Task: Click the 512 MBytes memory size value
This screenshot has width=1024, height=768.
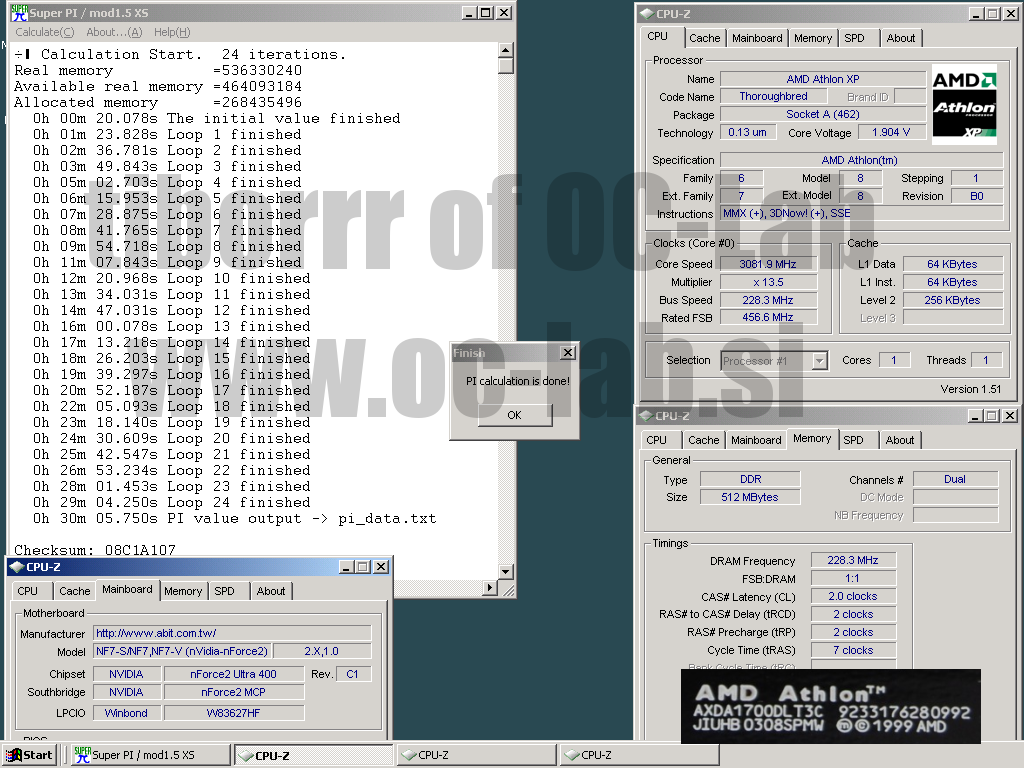Action: [750, 497]
